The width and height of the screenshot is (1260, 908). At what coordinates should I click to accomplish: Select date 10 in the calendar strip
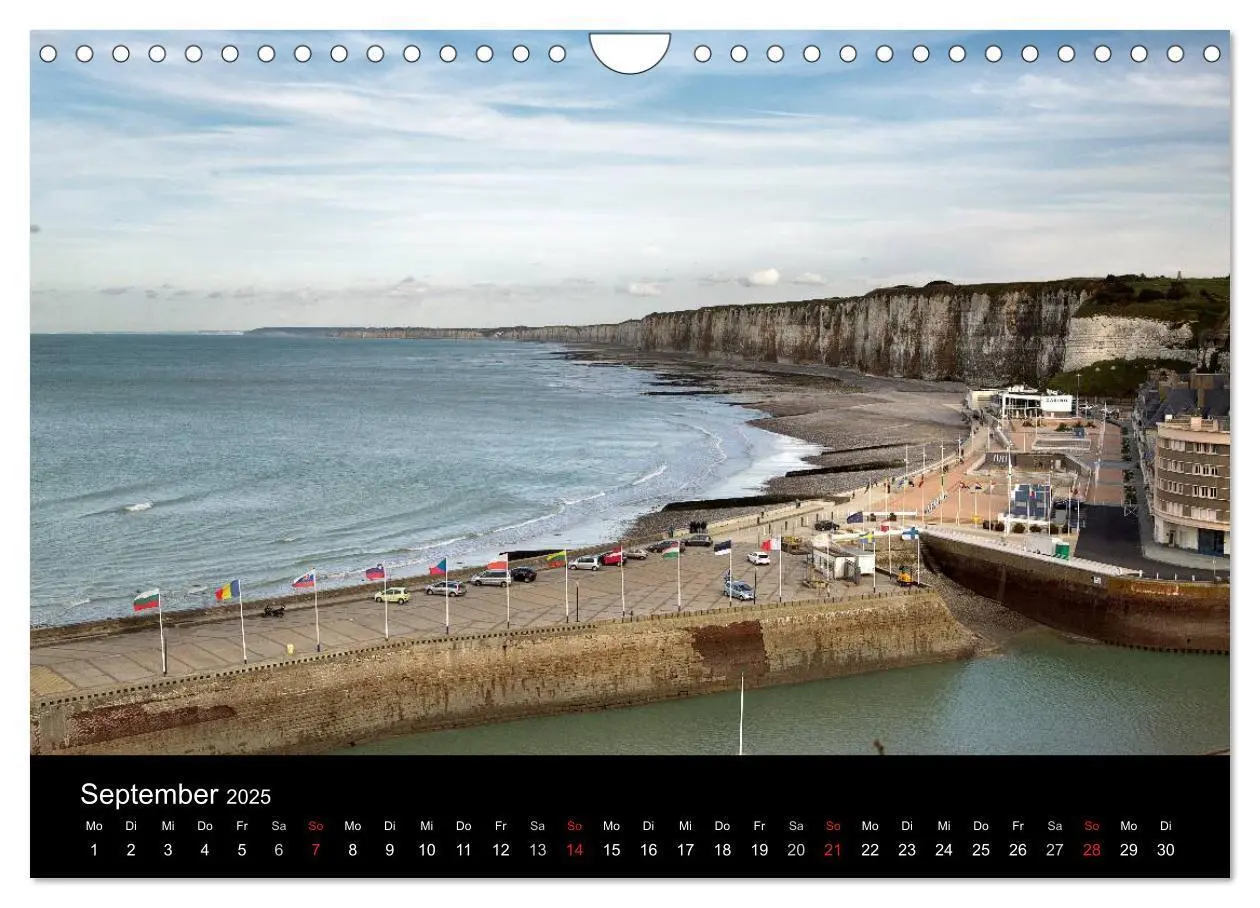tap(427, 850)
